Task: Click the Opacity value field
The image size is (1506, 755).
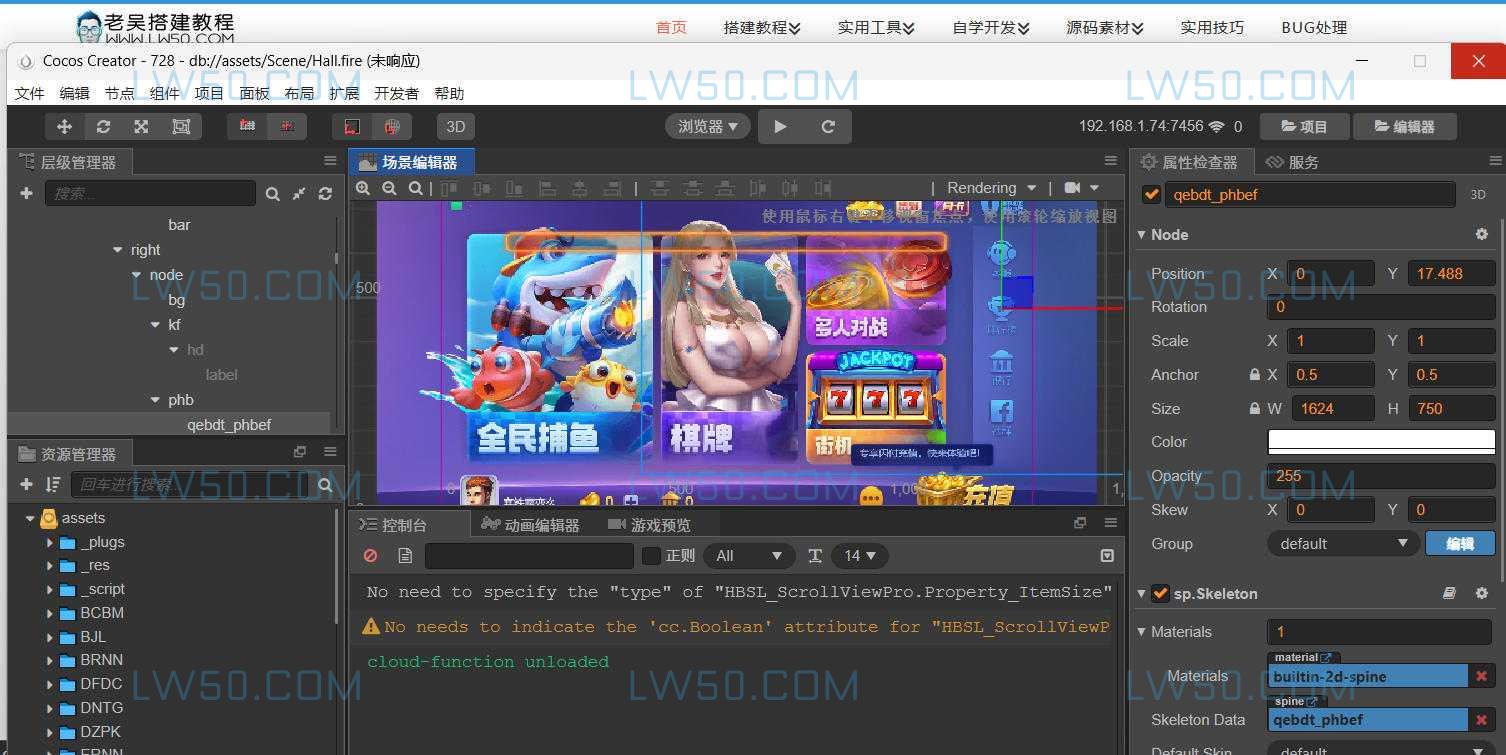Action: [1381, 476]
